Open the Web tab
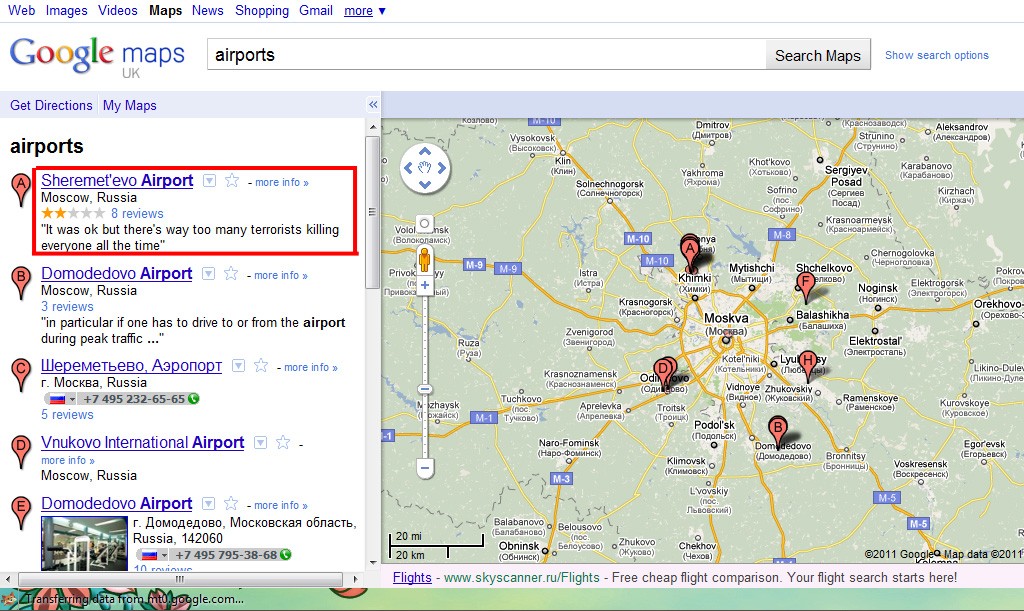This screenshot has height=611, width=1024. [x=22, y=10]
